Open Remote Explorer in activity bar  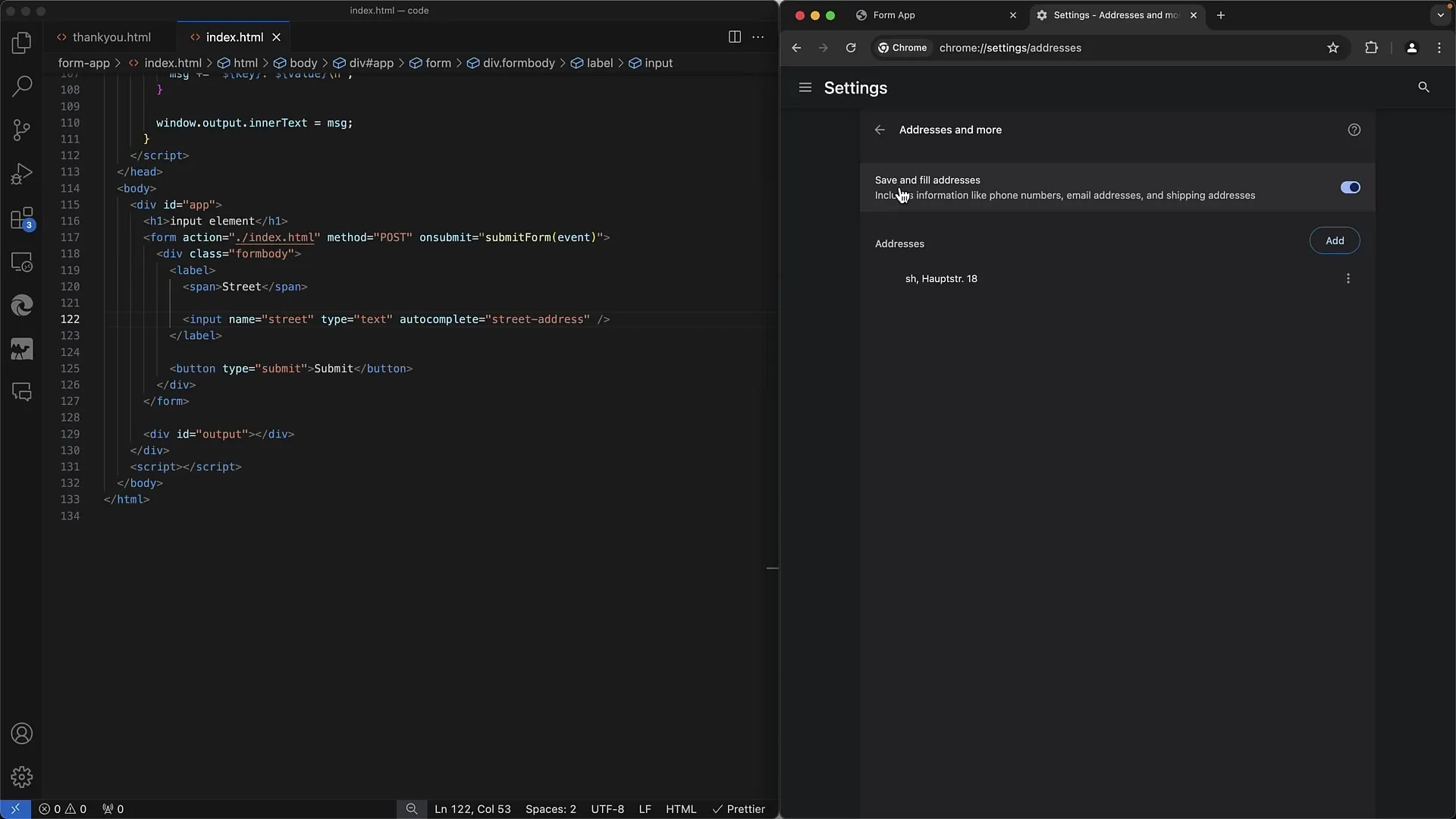click(22, 262)
